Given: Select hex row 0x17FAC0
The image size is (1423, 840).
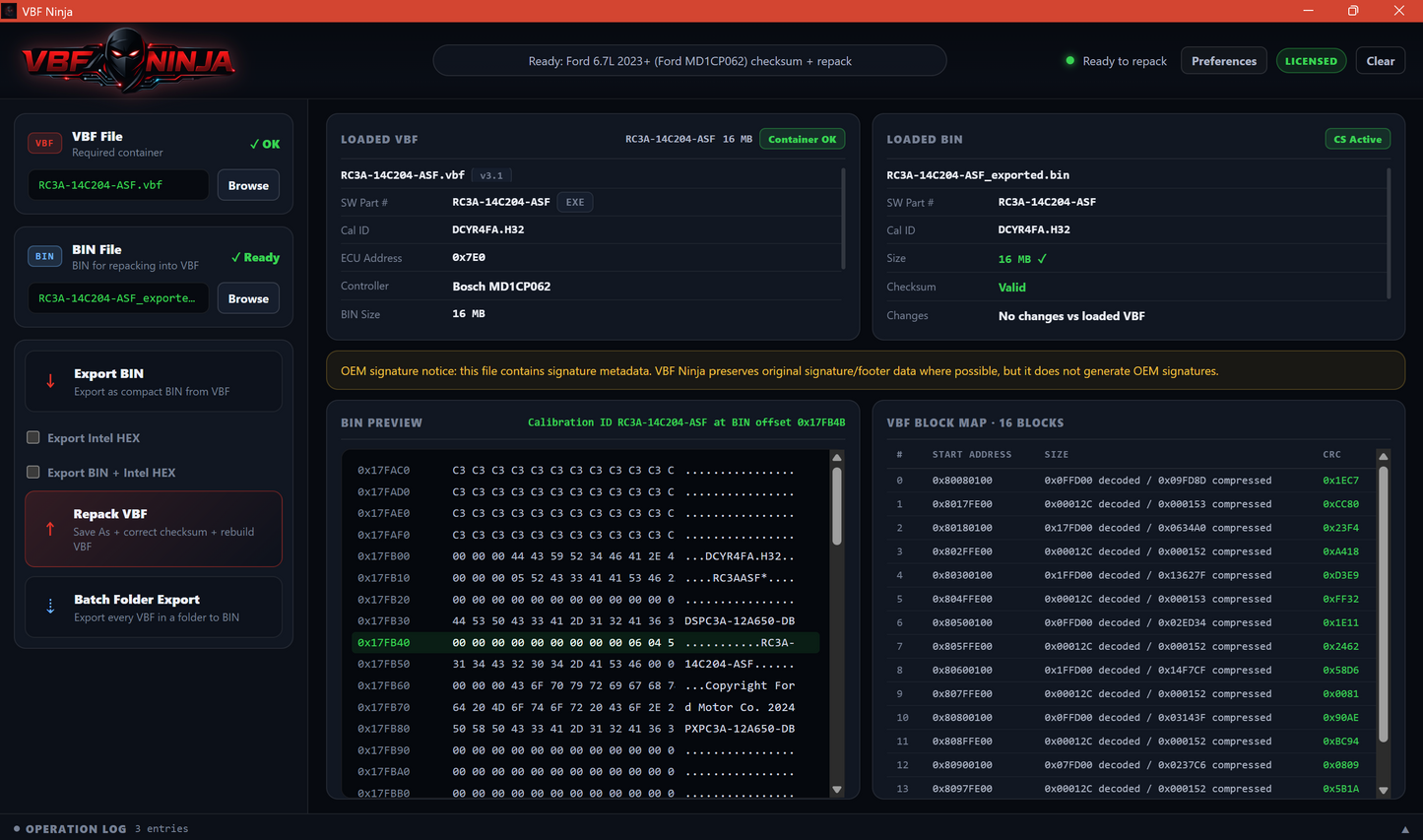Looking at the screenshot, I should coord(585,470).
